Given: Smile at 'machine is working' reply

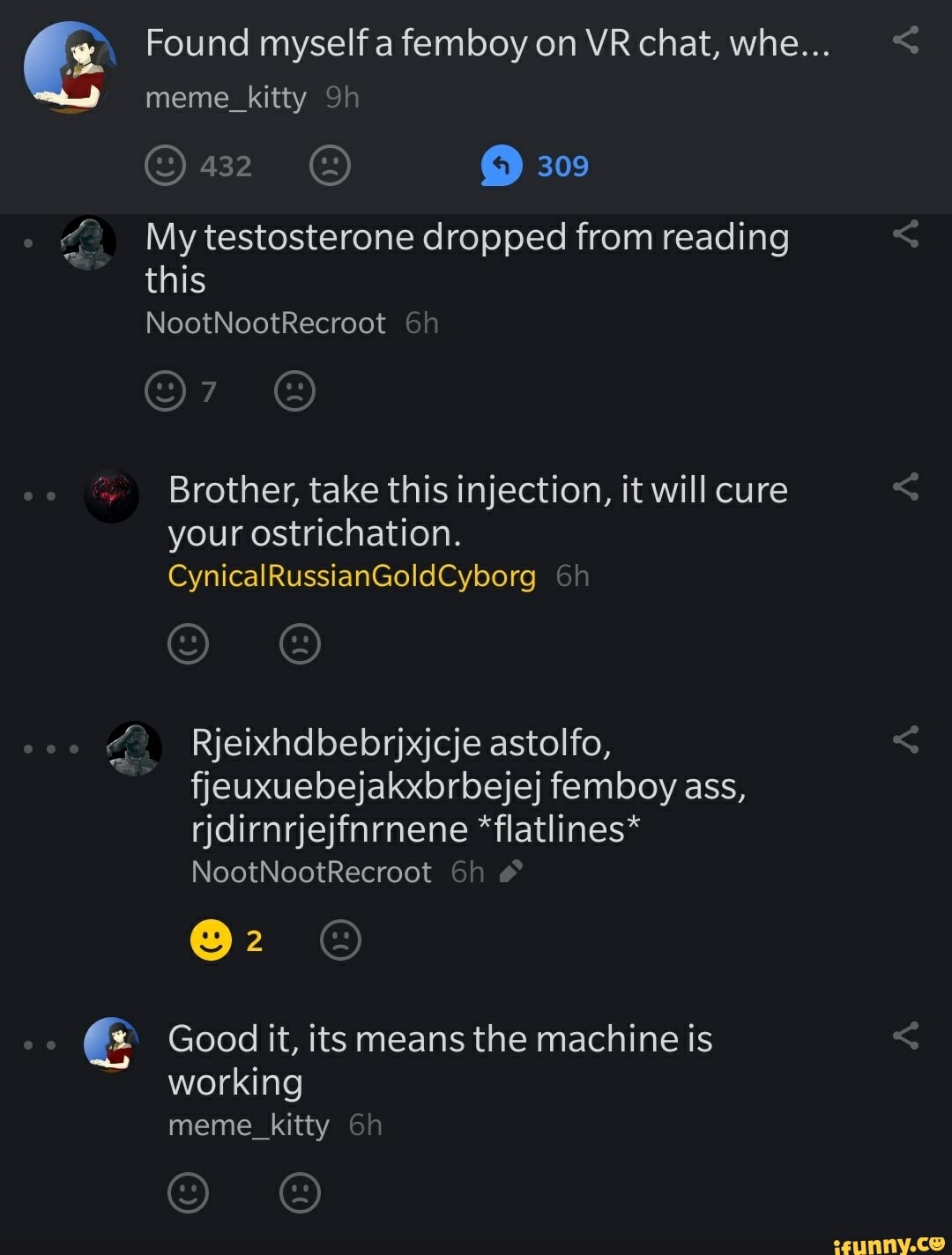Looking at the screenshot, I should [x=188, y=1193].
